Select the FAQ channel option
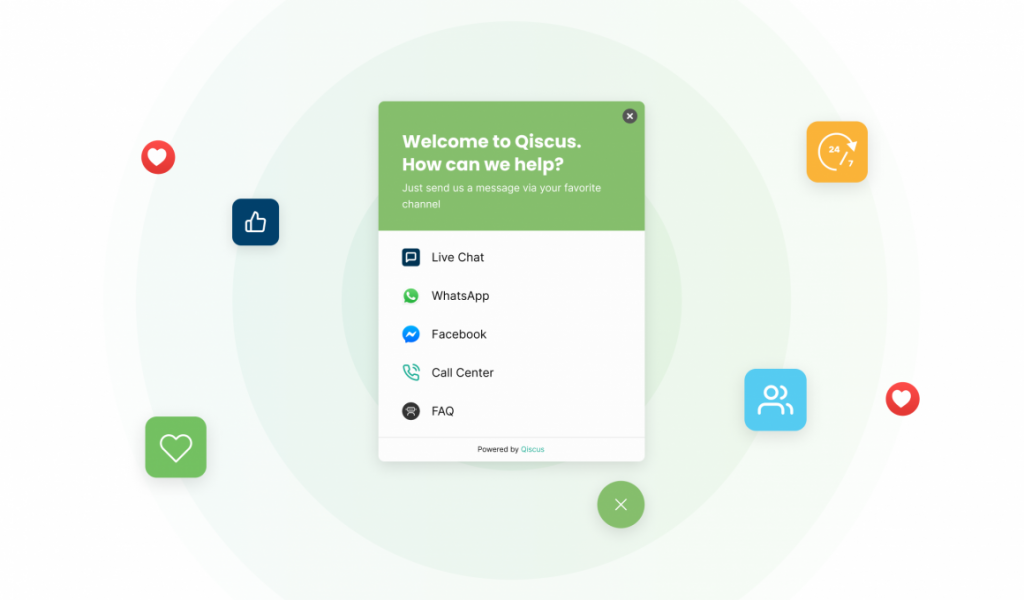Viewport: 1024px width, 600px height. (442, 410)
